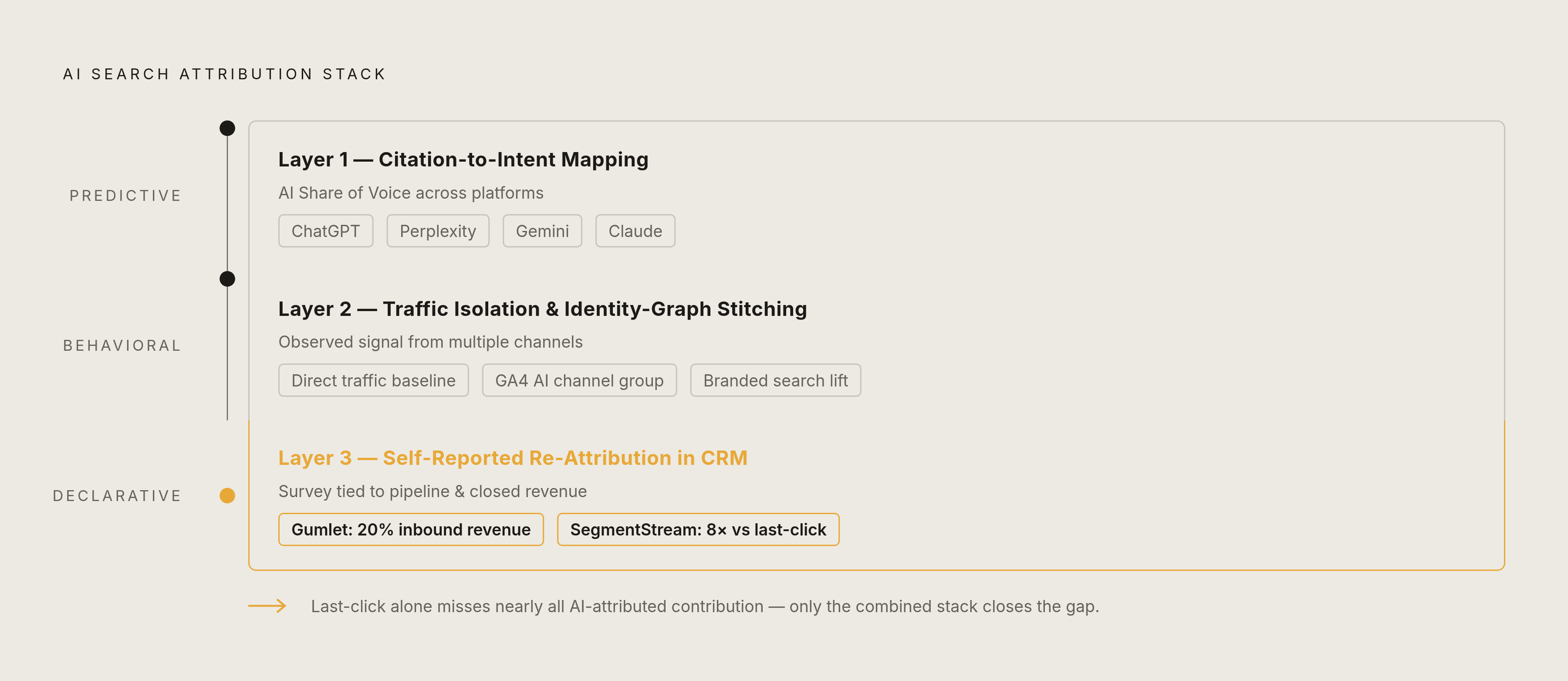
Task: Click the AI SEARCH ATTRIBUTION STACK title
Action: [224, 75]
